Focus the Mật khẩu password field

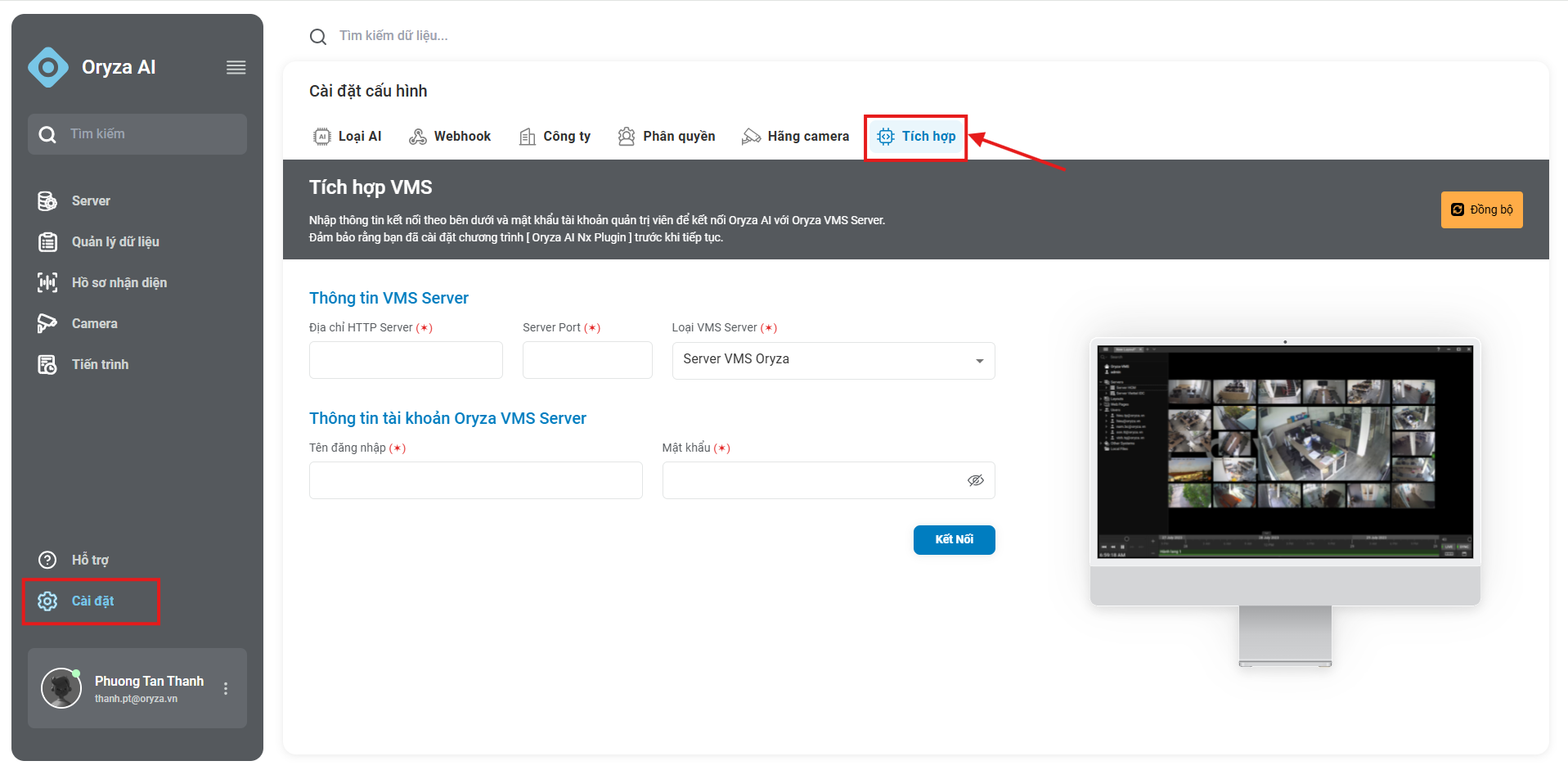click(829, 480)
